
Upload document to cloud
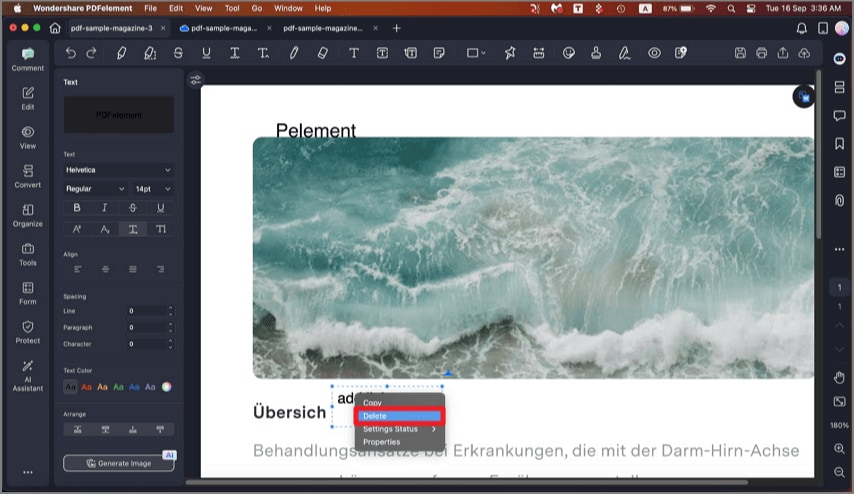(804, 53)
